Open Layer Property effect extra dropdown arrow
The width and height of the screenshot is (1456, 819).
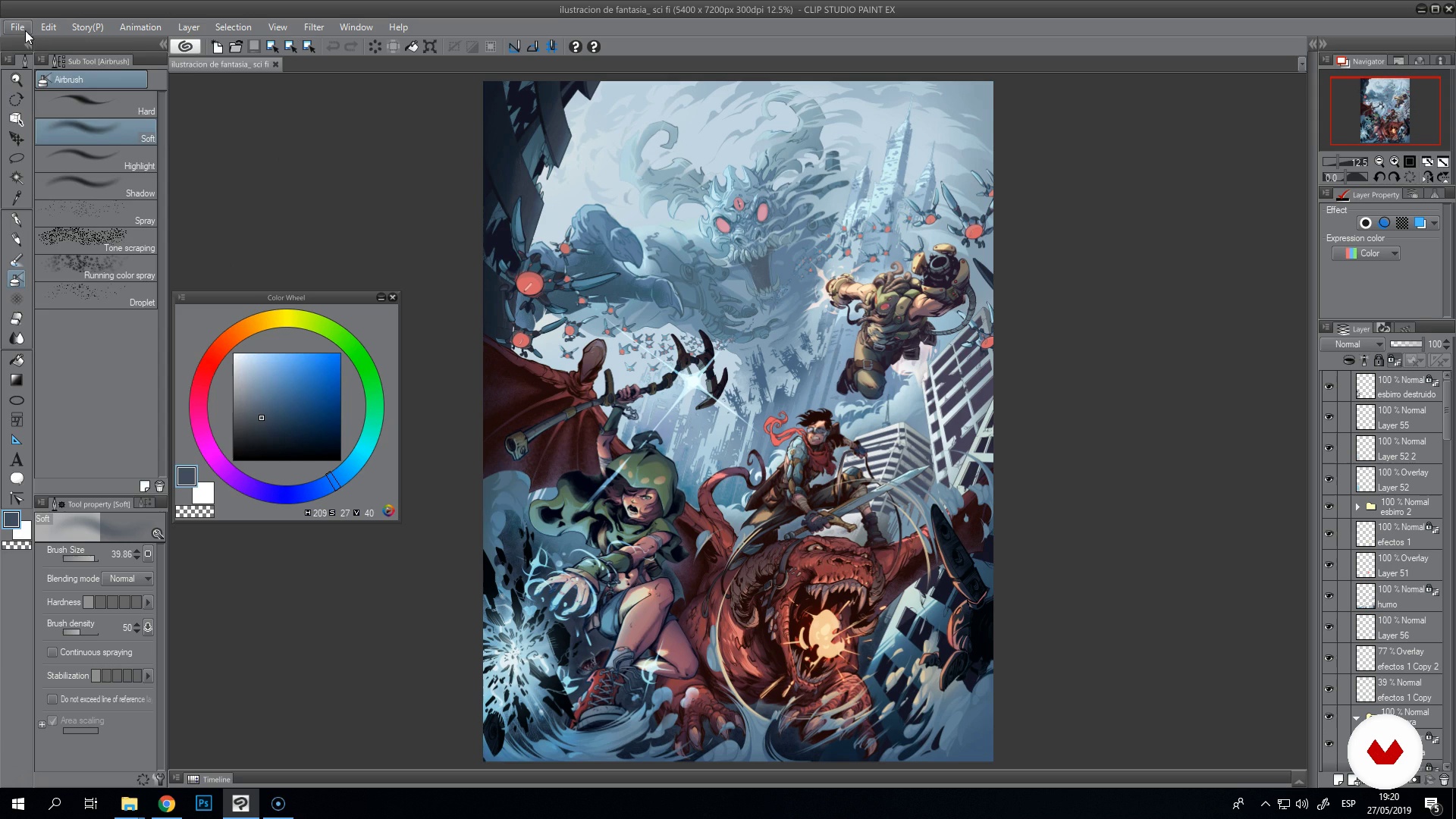pyautogui.click(x=1435, y=223)
